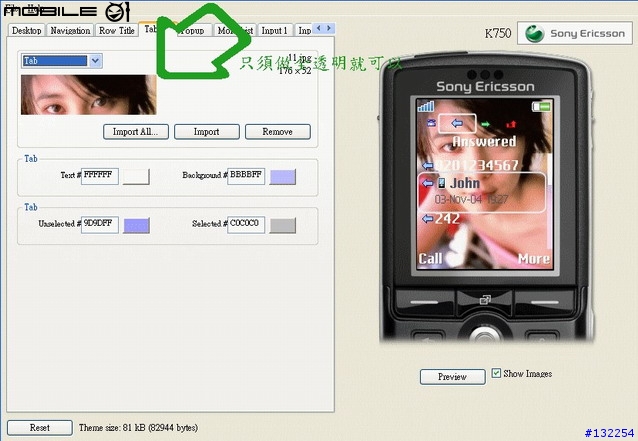
Task: Click the signal strength icon on phone
Action: 426,107
